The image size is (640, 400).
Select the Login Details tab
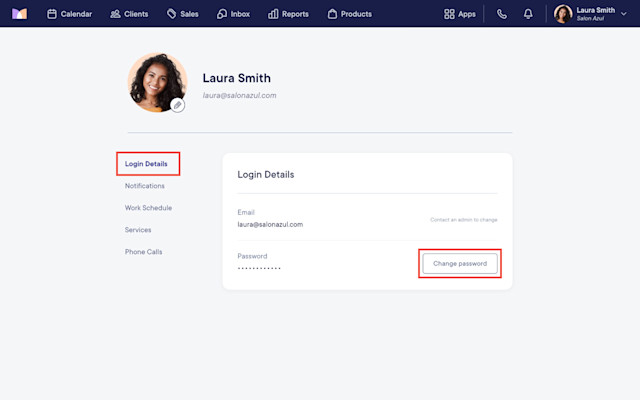[x=146, y=164]
